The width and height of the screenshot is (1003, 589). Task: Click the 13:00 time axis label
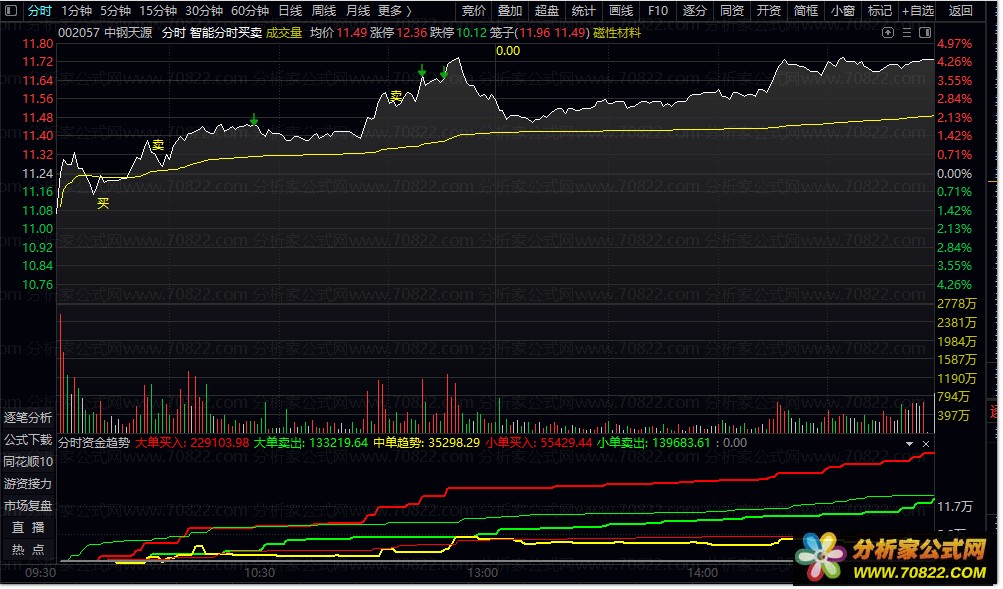pyautogui.click(x=482, y=574)
